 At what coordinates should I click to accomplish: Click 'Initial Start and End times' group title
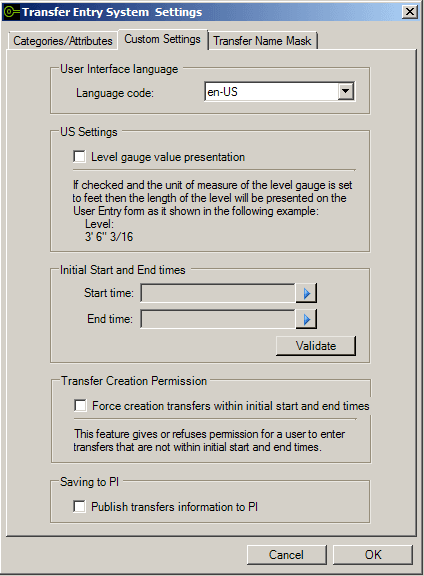pyautogui.click(x=123, y=270)
